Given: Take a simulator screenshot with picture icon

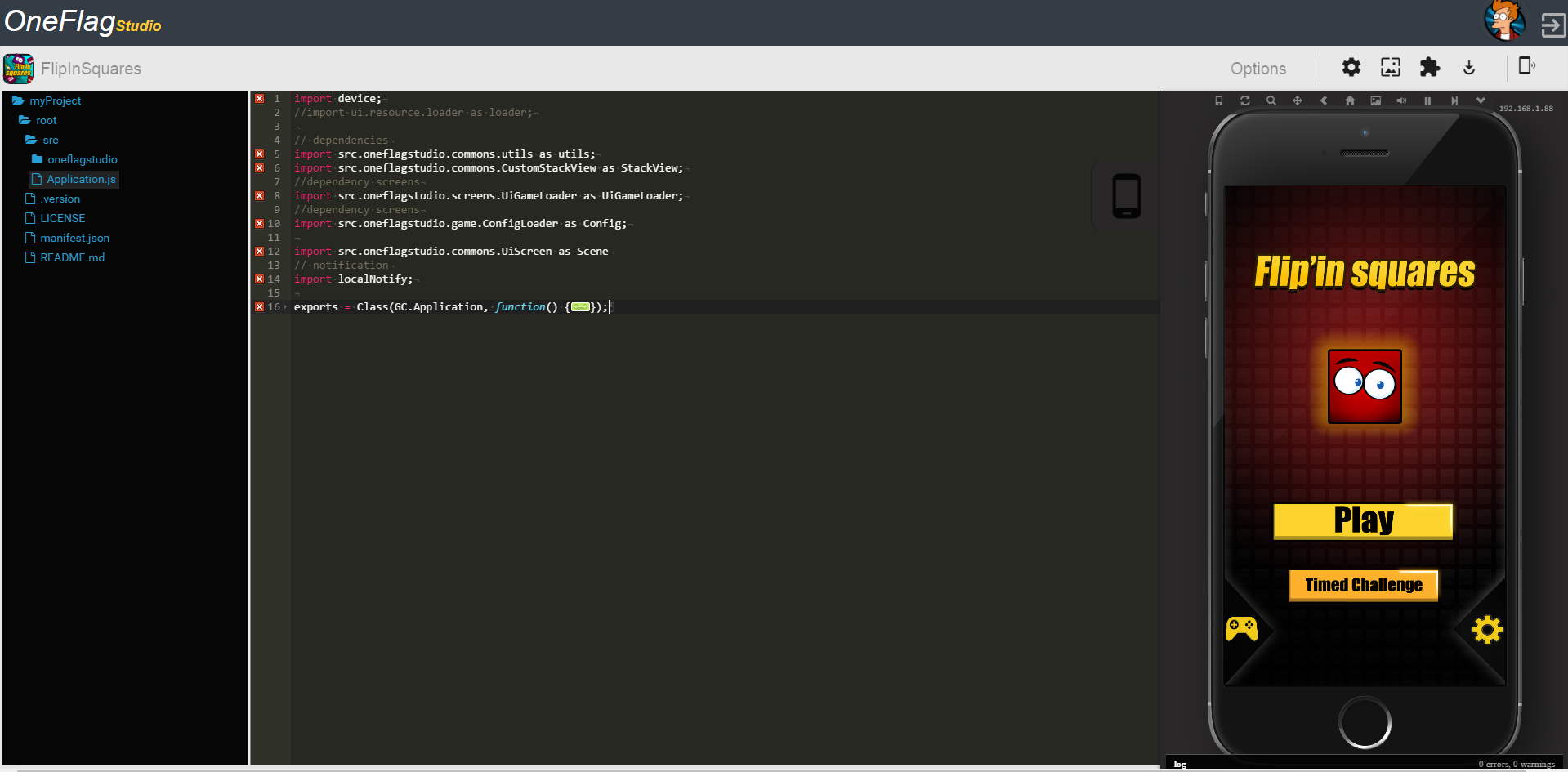Looking at the screenshot, I should coord(1375,101).
